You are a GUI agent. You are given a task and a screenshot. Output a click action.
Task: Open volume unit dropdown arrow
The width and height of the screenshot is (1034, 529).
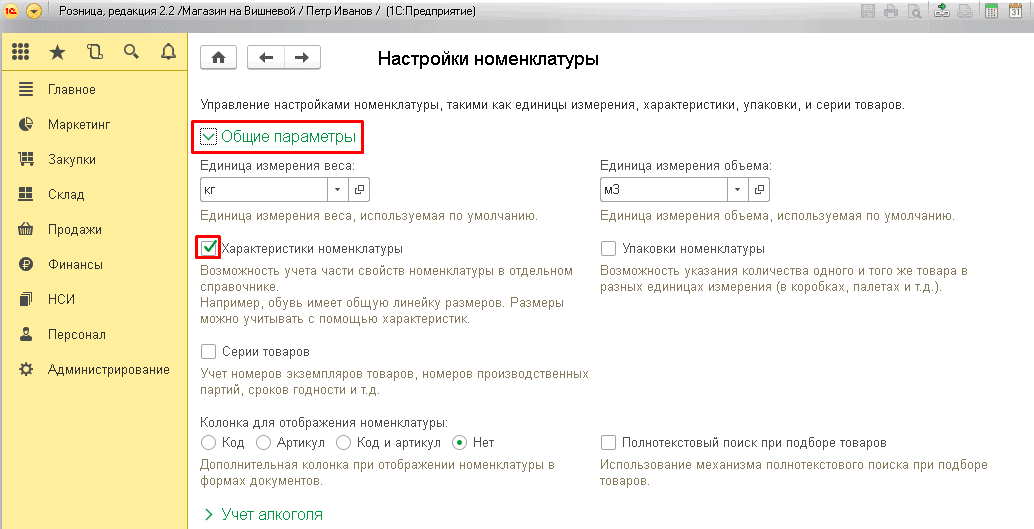pos(738,189)
